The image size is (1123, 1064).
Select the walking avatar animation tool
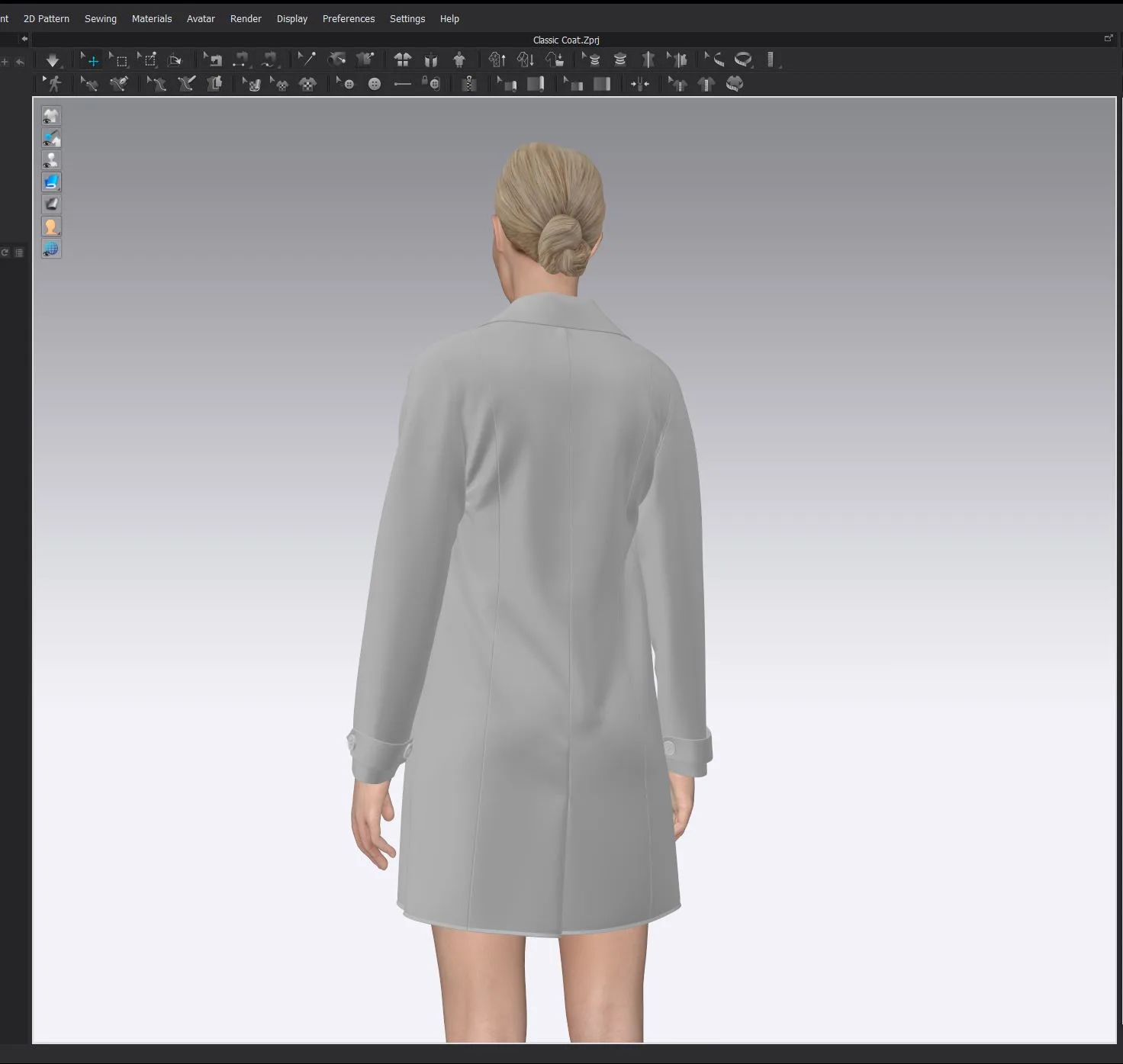pyautogui.click(x=52, y=83)
